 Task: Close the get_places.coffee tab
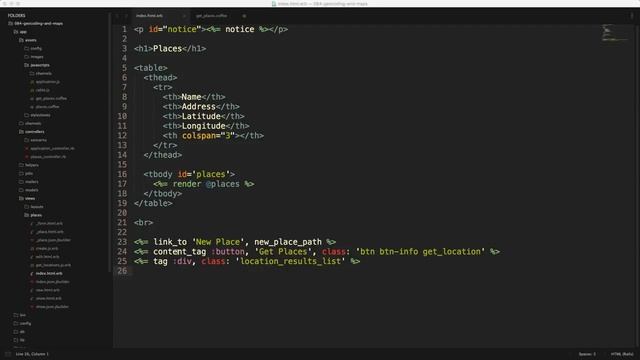(x=244, y=16)
